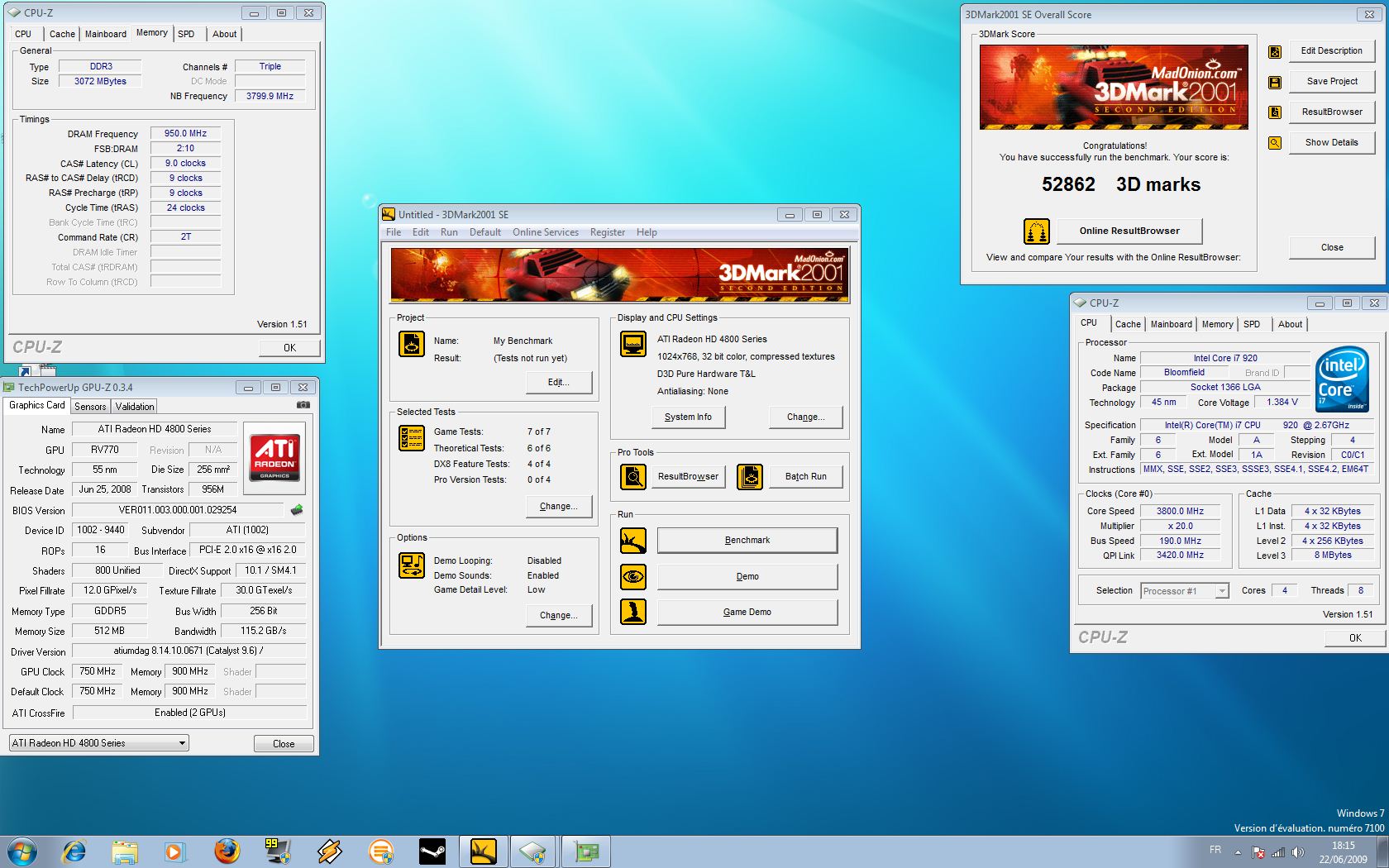Click the GPU-Z screenshot camera icon

click(x=303, y=405)
